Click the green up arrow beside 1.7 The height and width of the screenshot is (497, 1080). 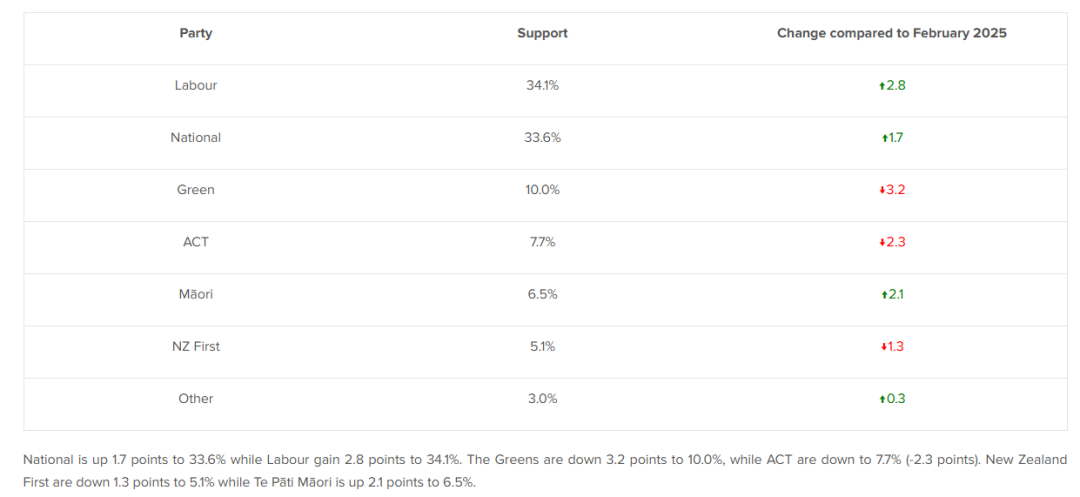tap(884, 138)
